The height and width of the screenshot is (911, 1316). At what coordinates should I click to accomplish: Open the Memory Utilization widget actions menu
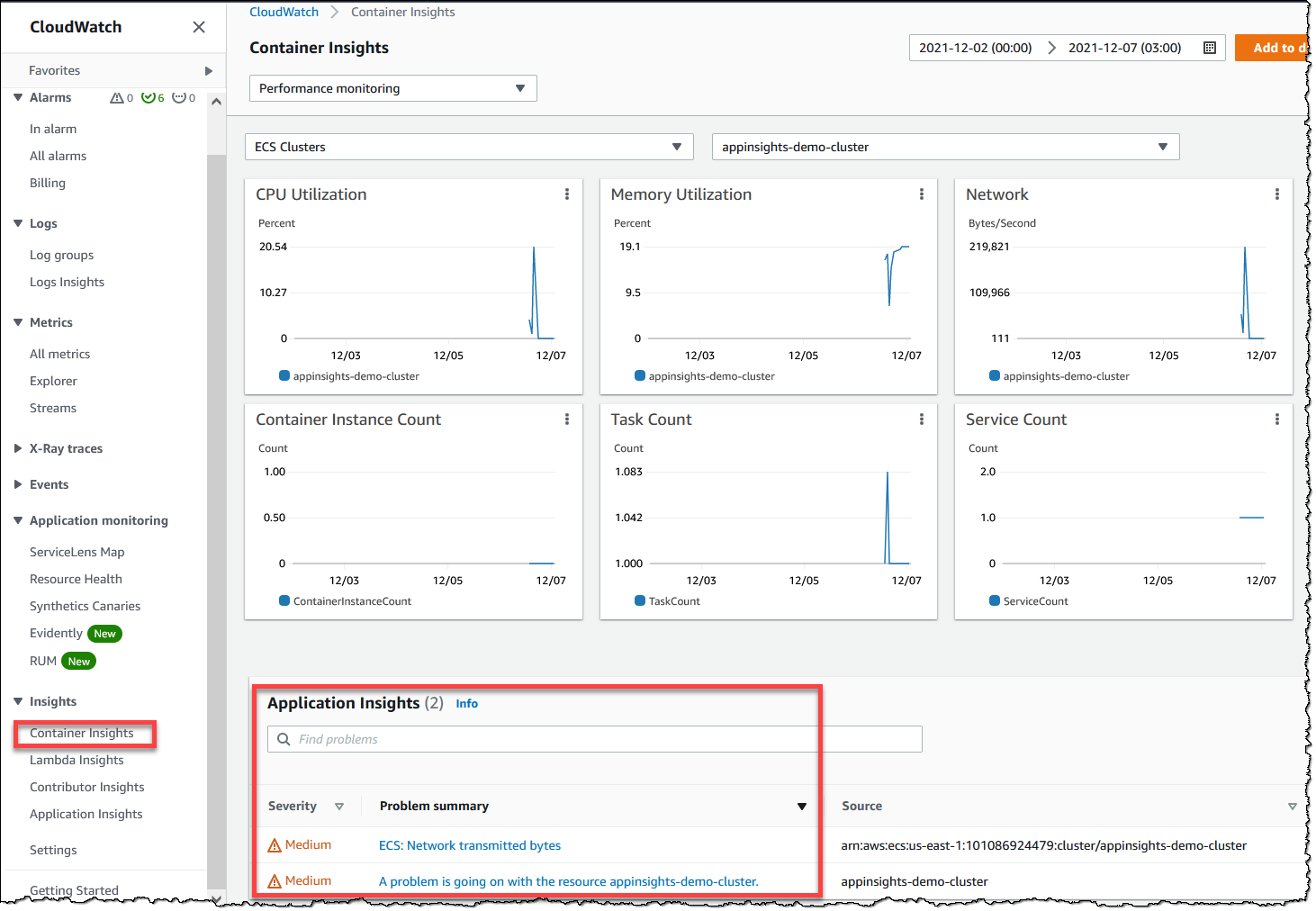click(922, 194)
